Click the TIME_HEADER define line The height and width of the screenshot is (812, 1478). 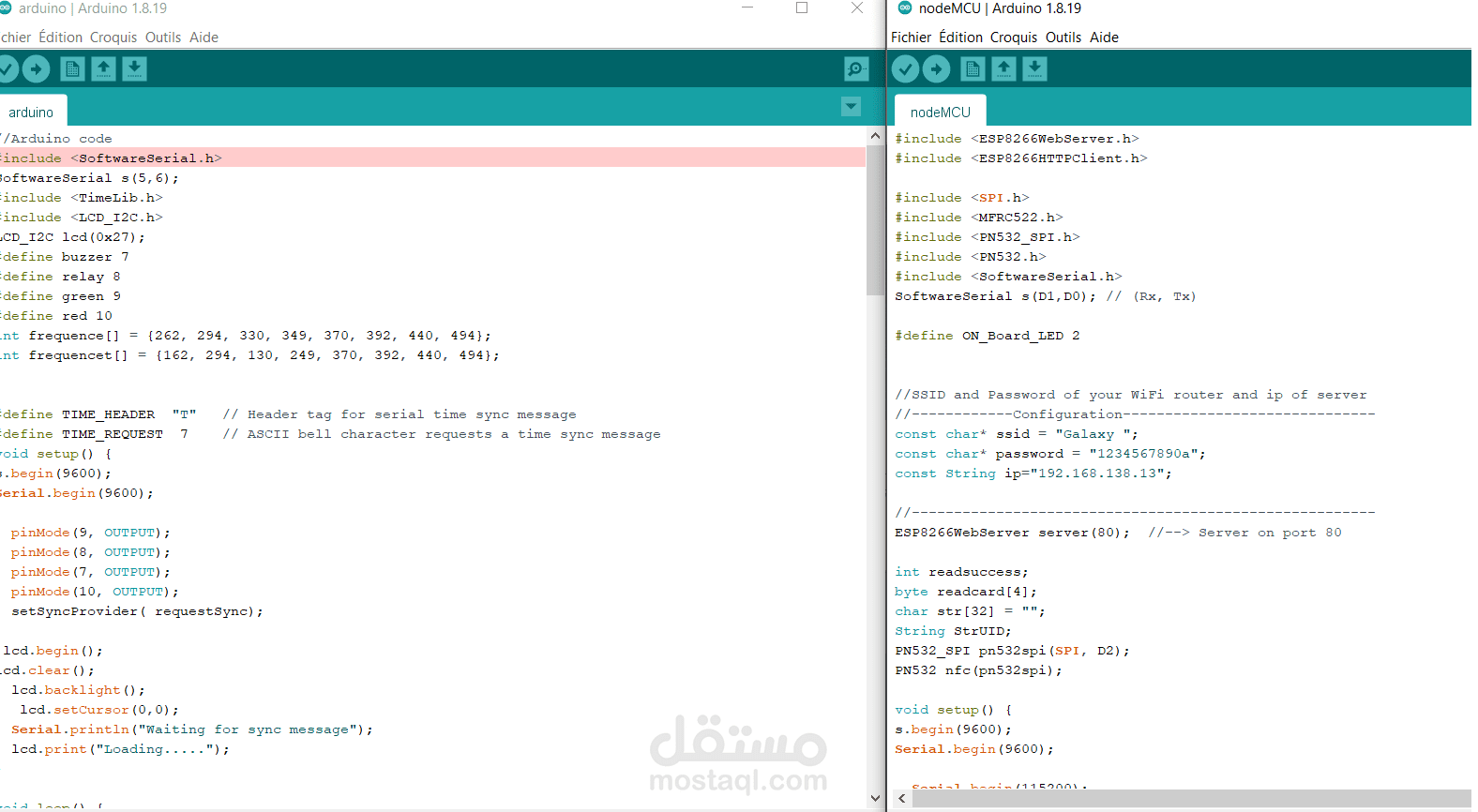click(288, 414)
